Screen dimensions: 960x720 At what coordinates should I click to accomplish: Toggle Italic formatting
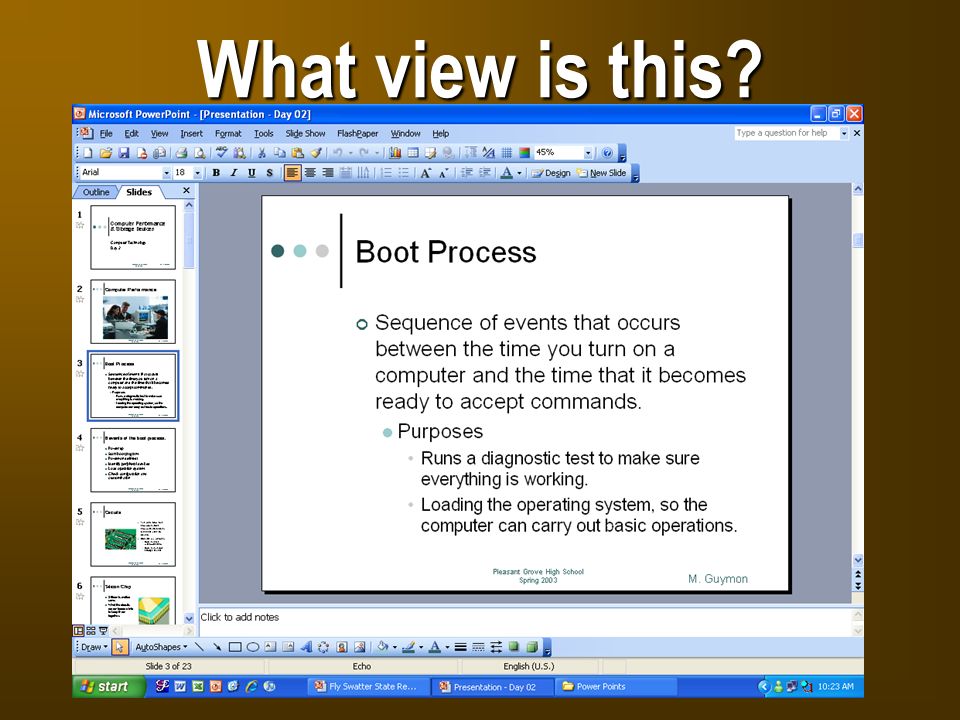234,173
